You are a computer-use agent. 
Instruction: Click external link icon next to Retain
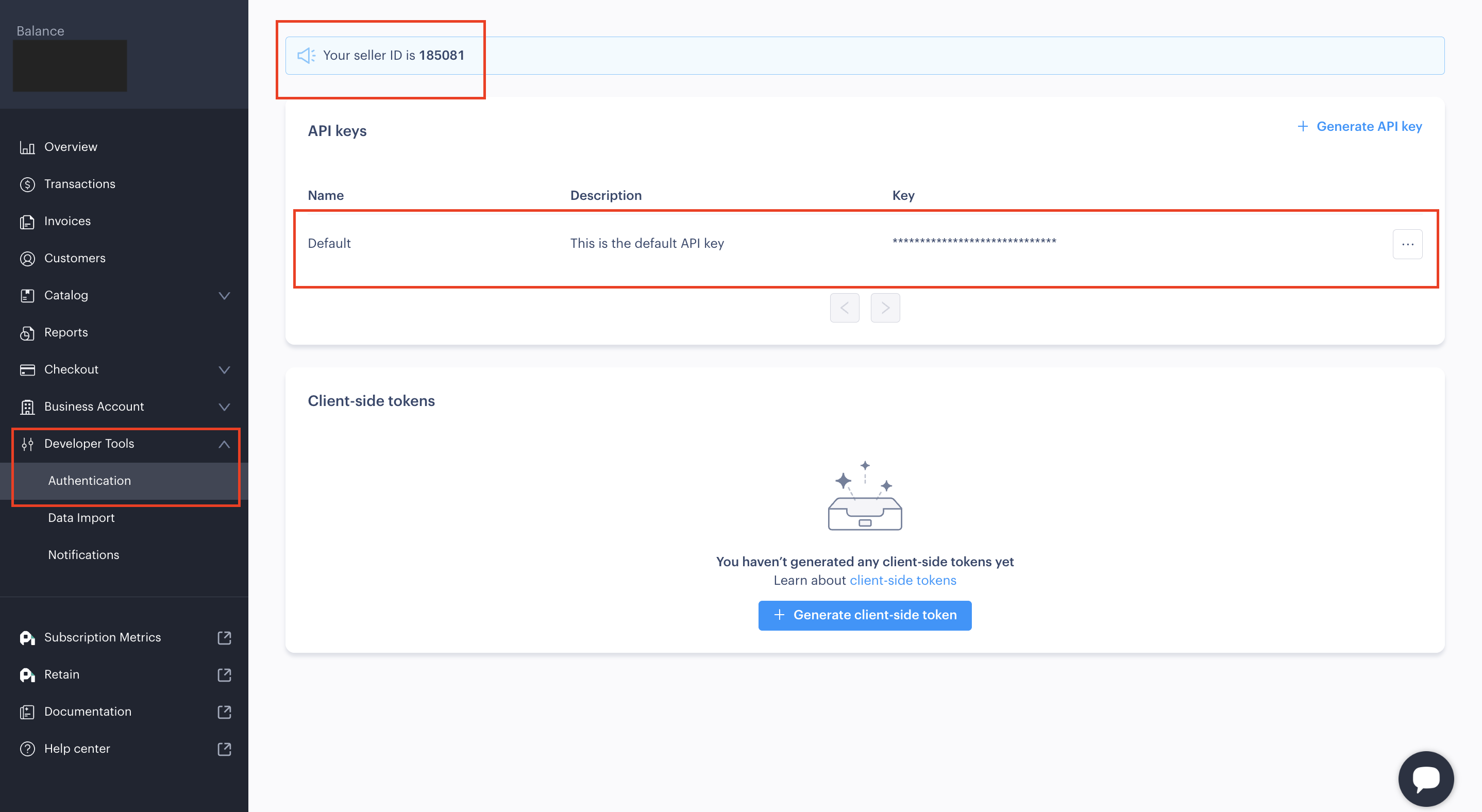(224, 674)
